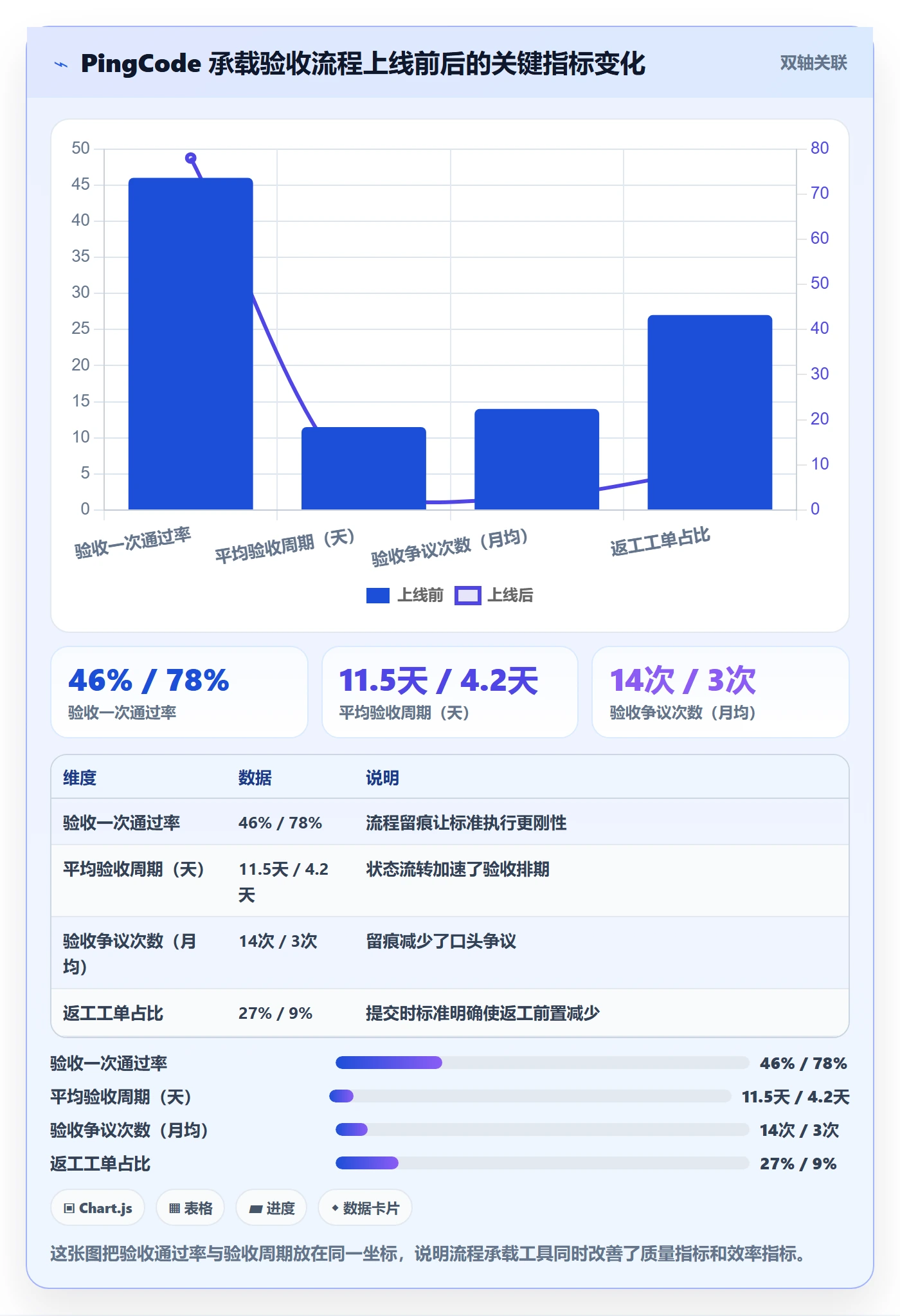
Task: Open the 14次 / 3次 data card
Action: pos(721,692)
